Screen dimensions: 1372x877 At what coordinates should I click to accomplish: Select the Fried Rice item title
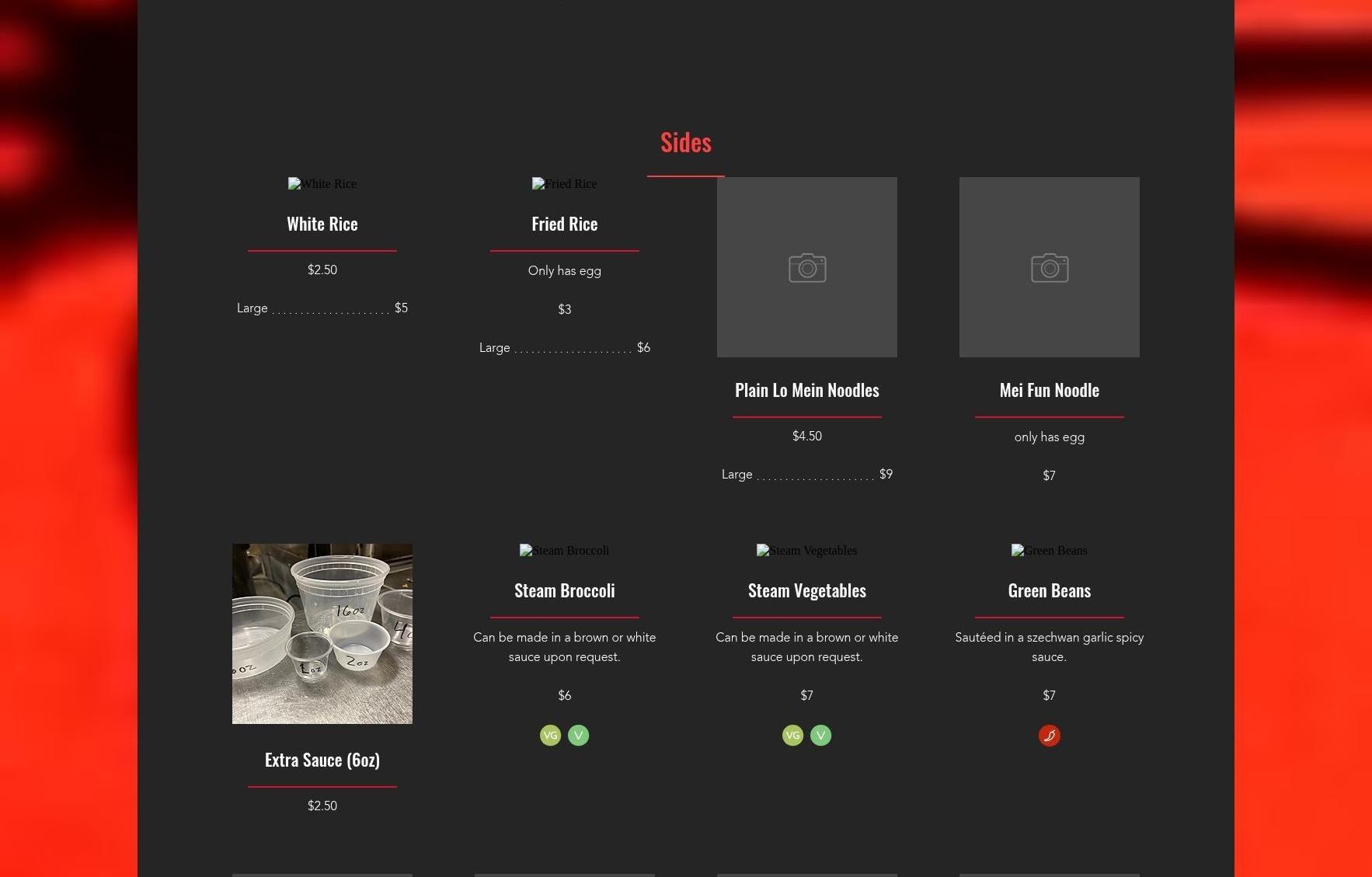(564, 224)
